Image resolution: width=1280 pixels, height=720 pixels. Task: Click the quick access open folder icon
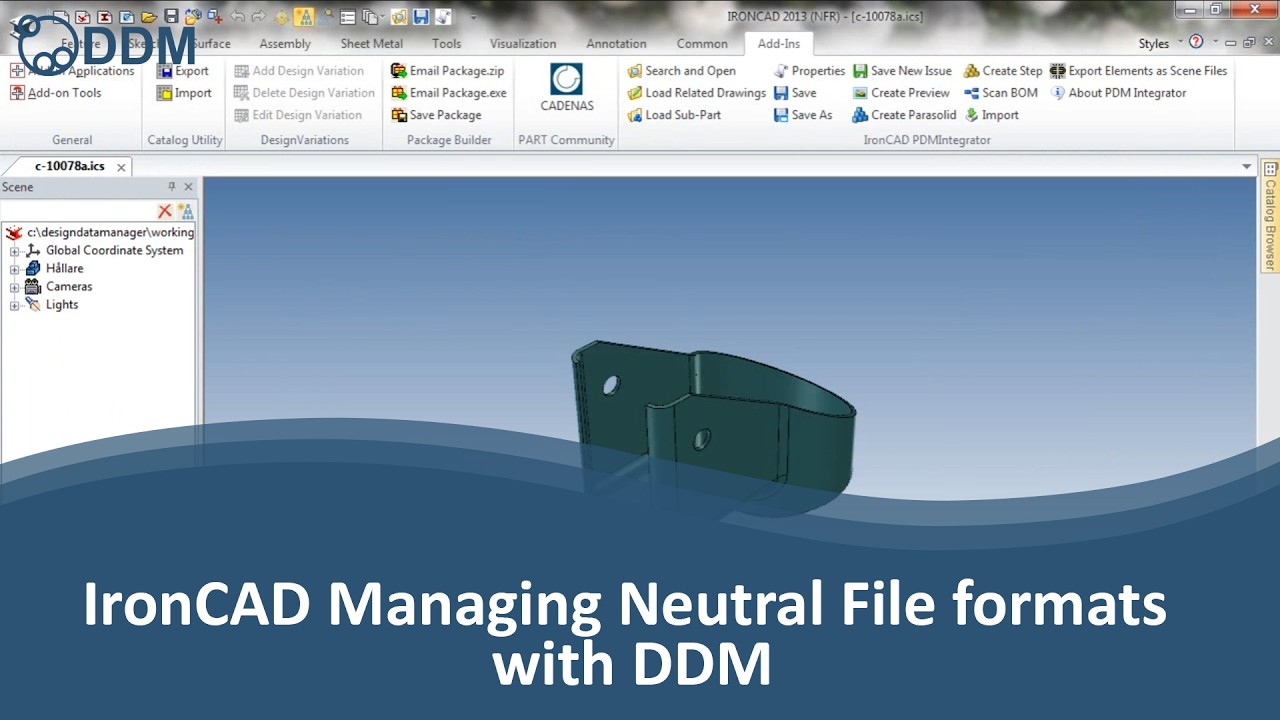(x=149, y=16)
